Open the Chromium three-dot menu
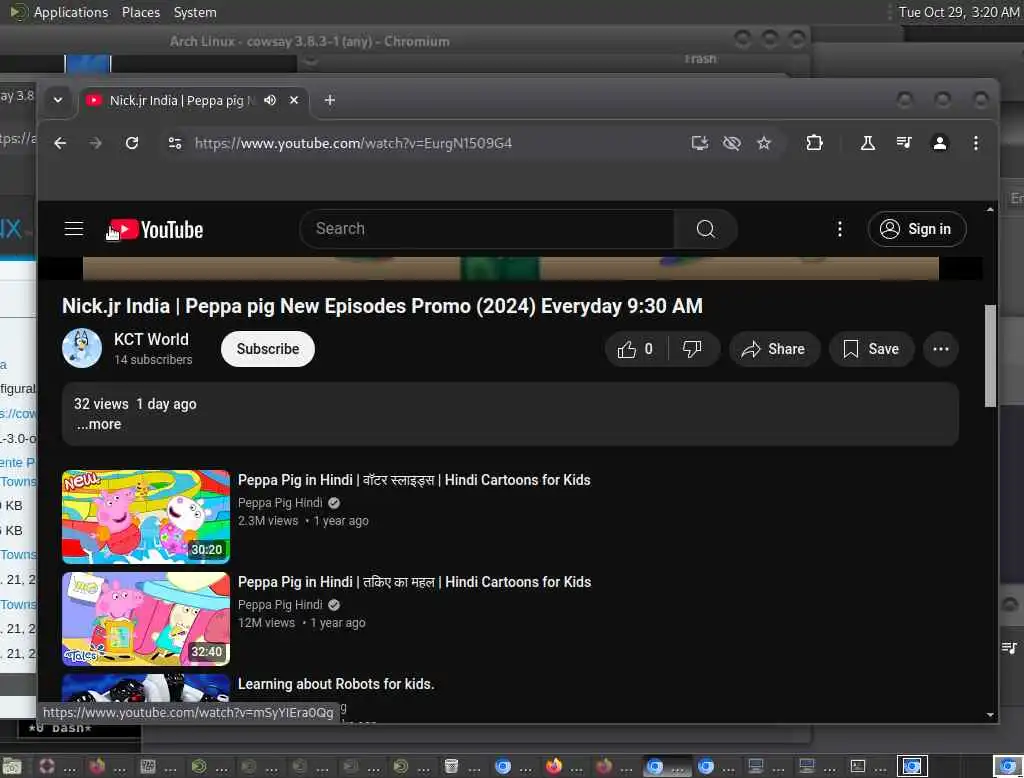The height and width of the screenshot is (778, 1024). point(976,143)
